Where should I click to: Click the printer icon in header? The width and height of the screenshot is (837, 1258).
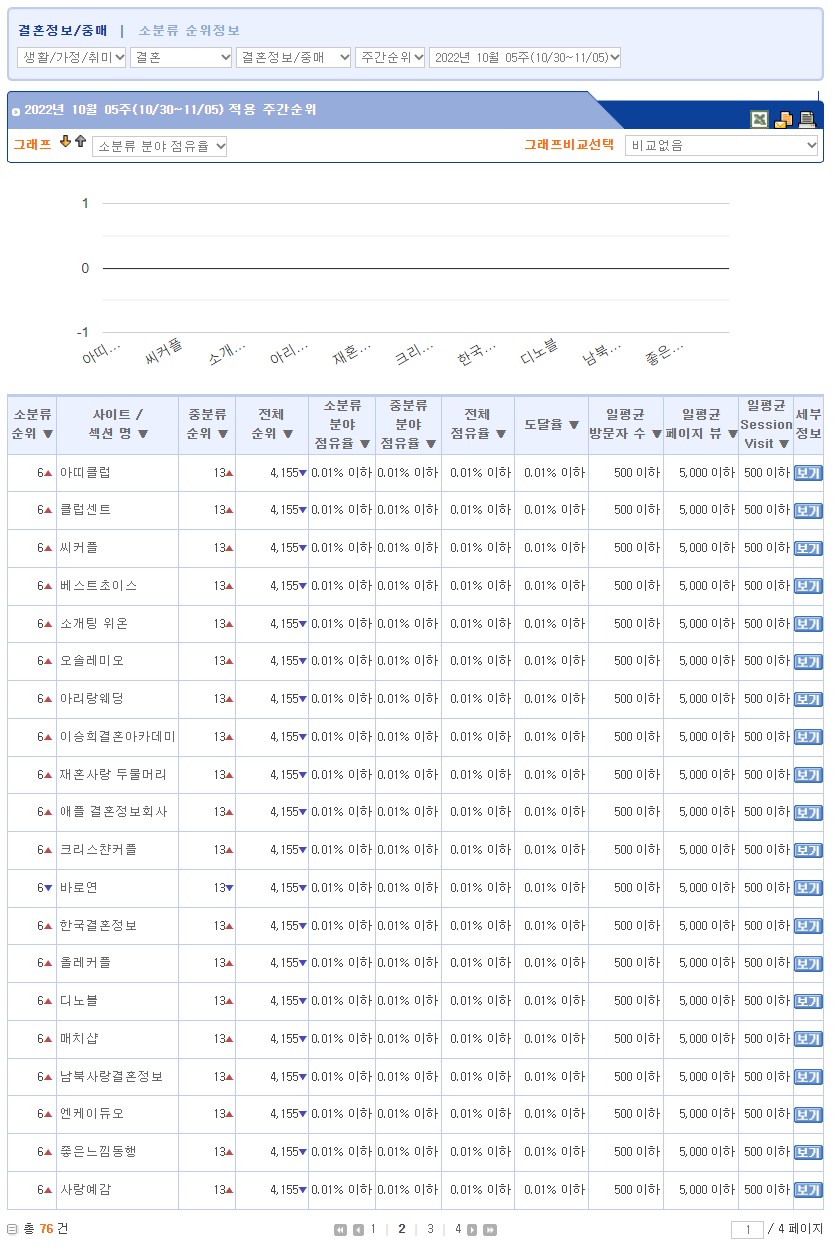807,120
